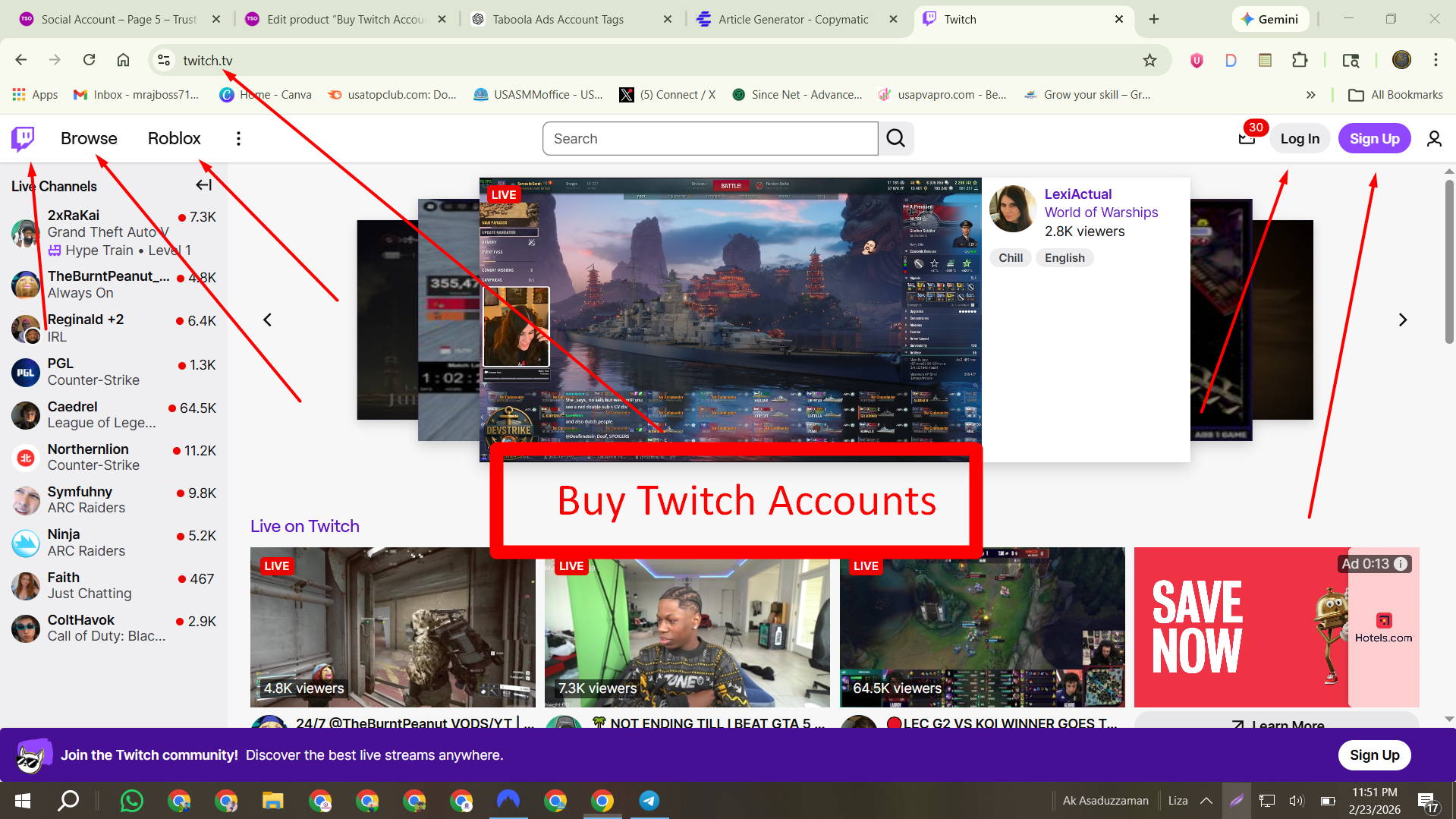Image resolution: width=1456 pixels, height=819 pixels.
Task: Open ColtHavok Call of Duty channel
Action: 114,628
